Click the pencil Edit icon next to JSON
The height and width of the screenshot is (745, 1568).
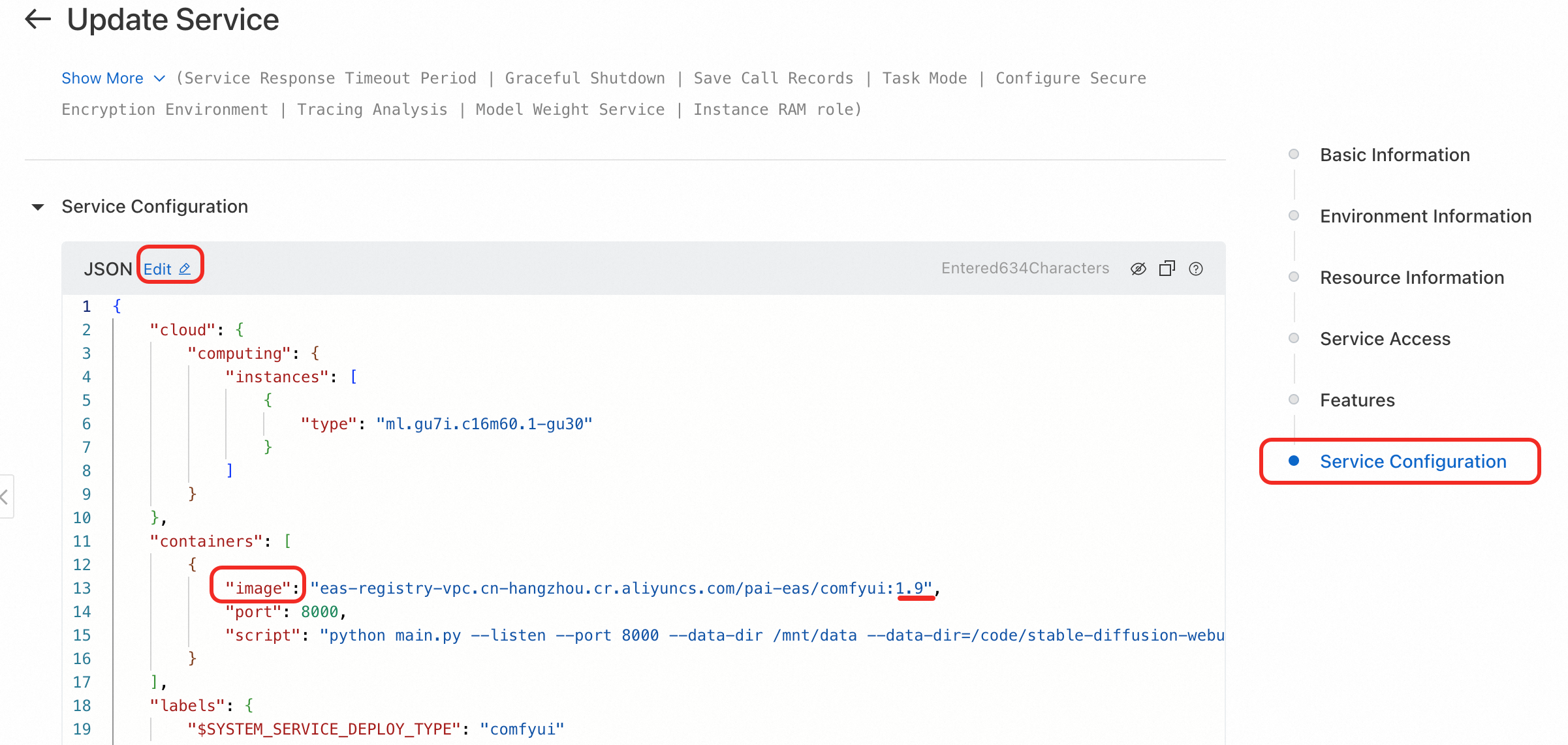click(x=185, y=269)
